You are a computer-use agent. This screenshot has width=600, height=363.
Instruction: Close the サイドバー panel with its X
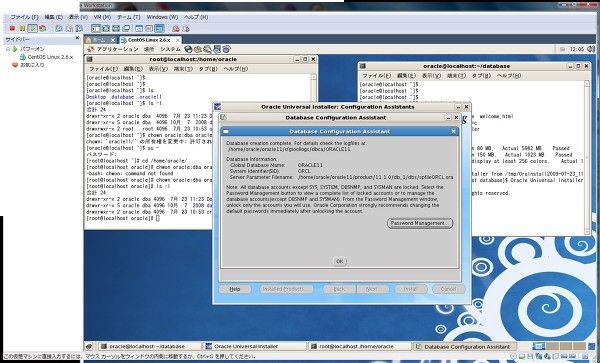pos(77,38)
